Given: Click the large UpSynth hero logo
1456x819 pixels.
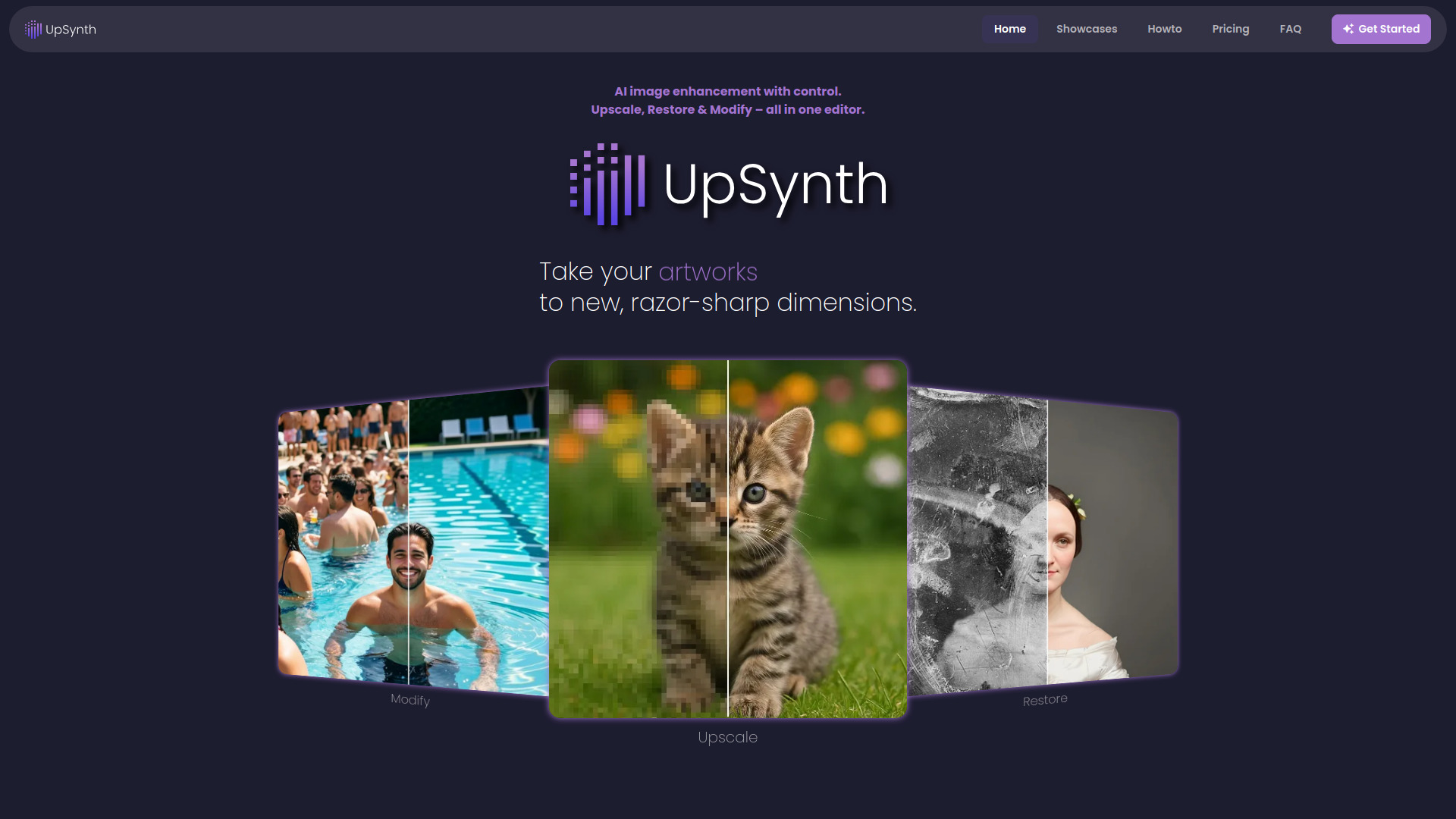Looking at the screenshot, I should point(728,184).
